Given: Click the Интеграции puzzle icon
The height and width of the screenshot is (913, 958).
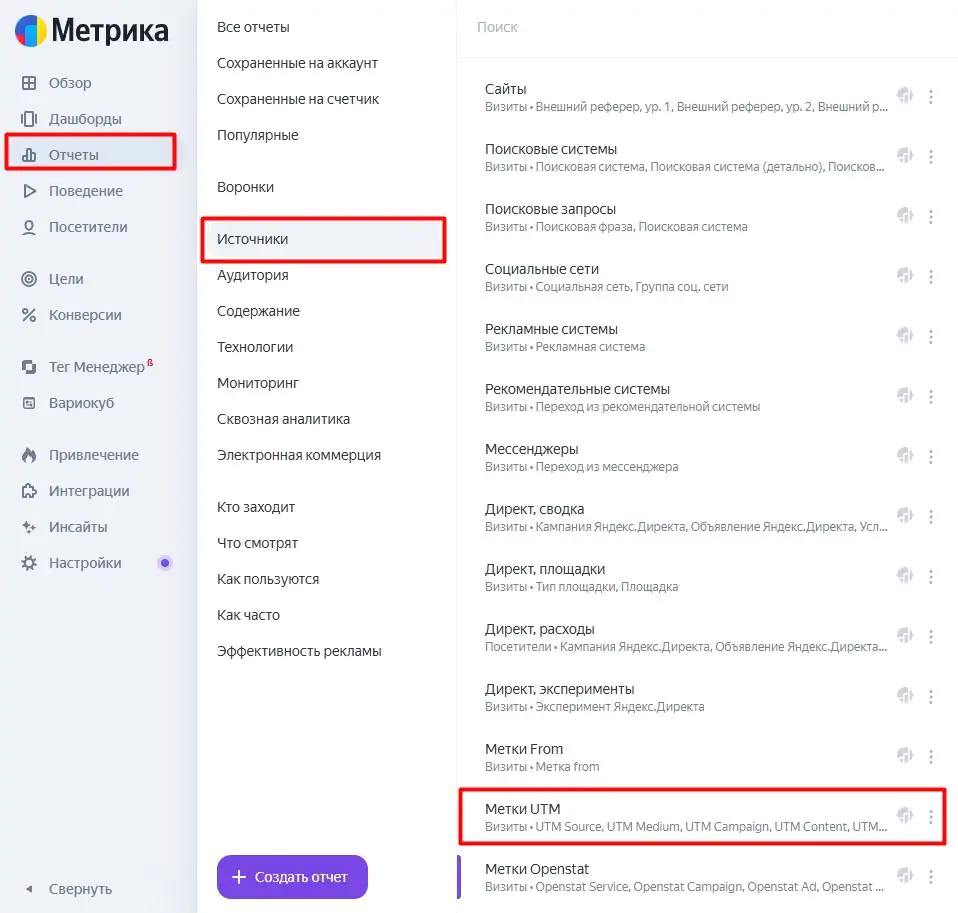Looking at the screenshot, I should [x=29, y=491].
